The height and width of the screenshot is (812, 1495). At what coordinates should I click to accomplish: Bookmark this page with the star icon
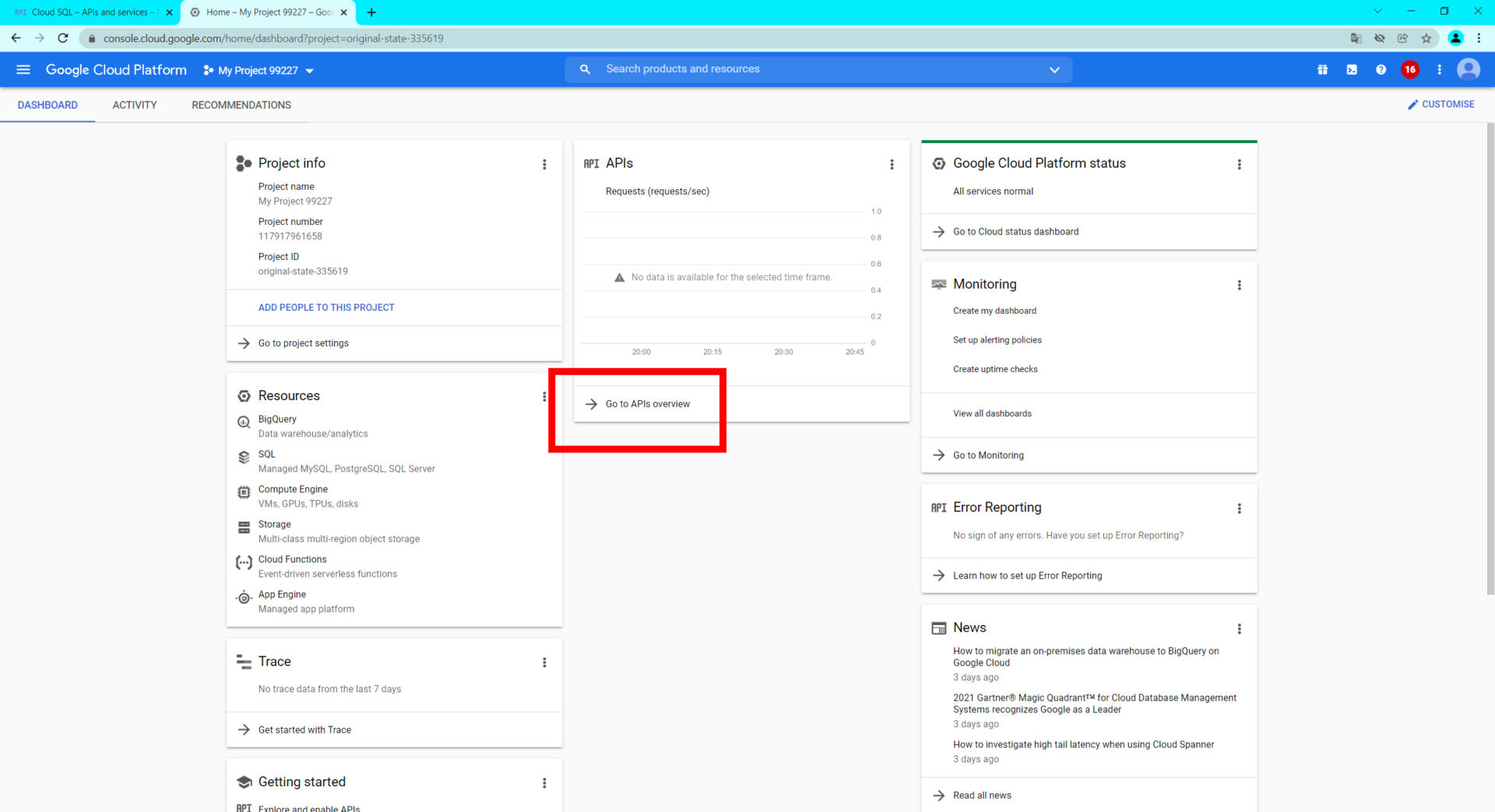(x=1426, y=38)
